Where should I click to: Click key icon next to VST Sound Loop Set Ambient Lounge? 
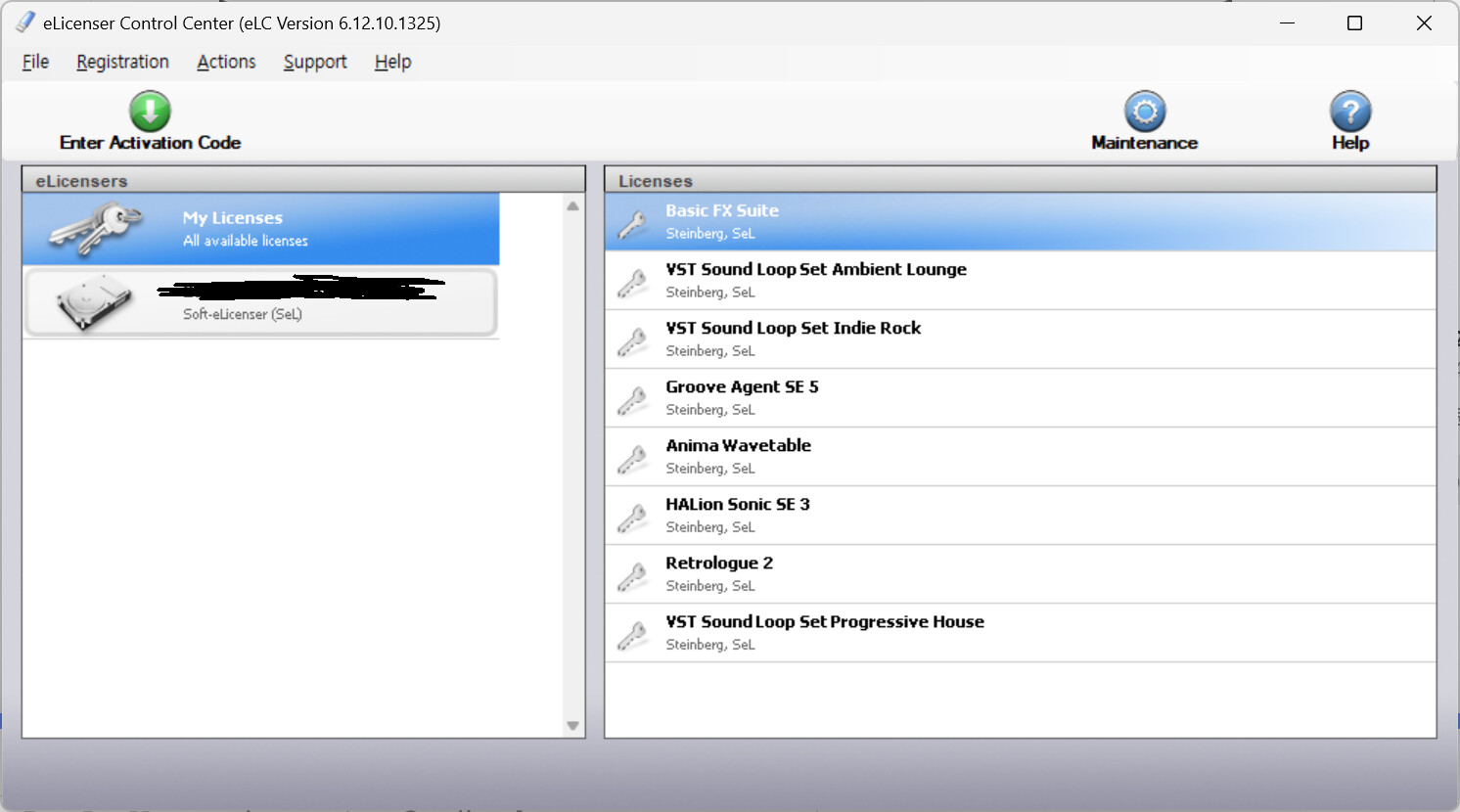[633, 284]
